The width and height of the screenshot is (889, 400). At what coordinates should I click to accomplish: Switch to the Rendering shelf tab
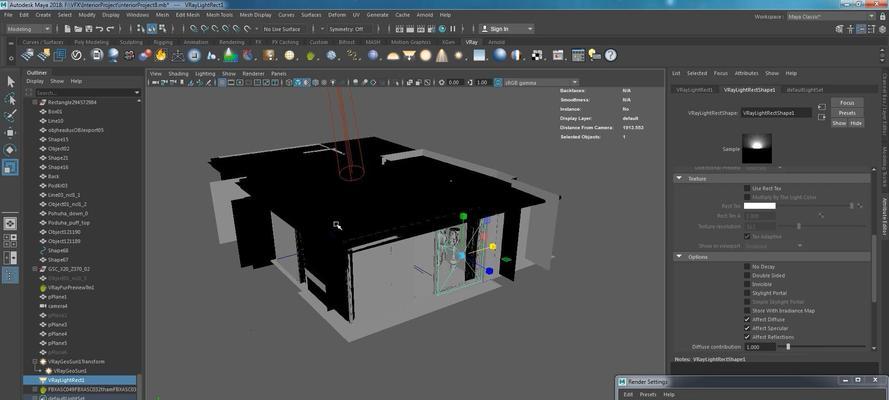pyautogui.click(x=231, y=42)
